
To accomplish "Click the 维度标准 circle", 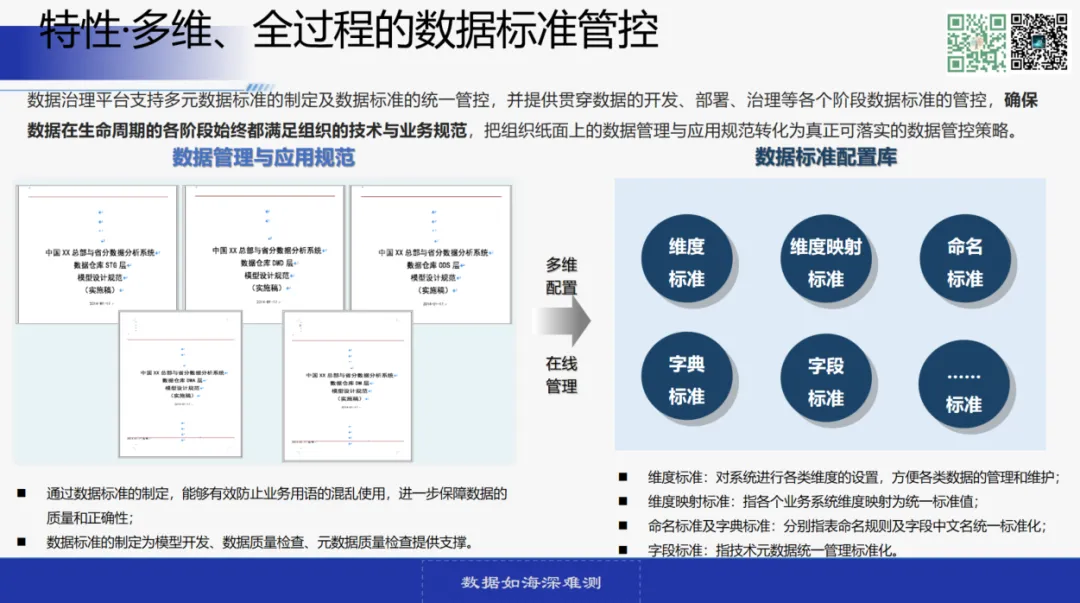I will click(x=687, y=260).
